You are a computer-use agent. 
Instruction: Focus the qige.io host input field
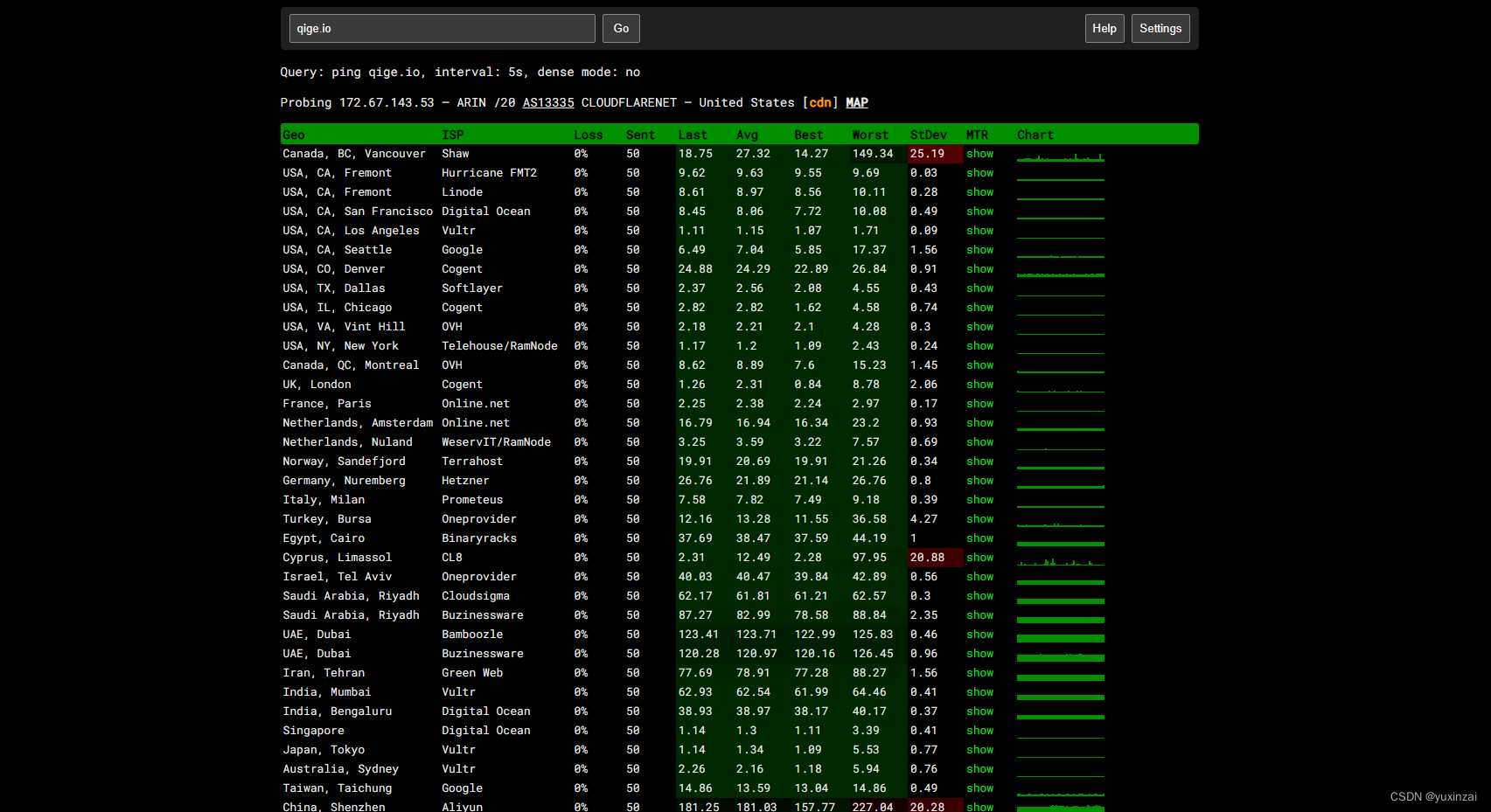(x=442, y=29)
